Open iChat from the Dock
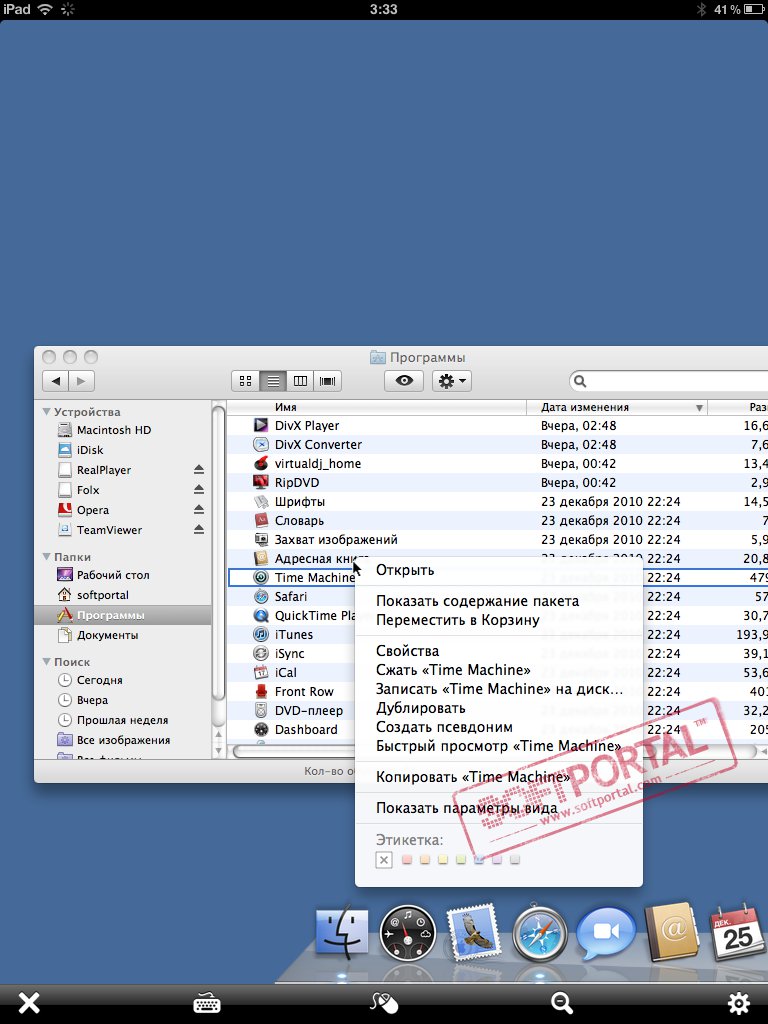 [x=606, y=933]
